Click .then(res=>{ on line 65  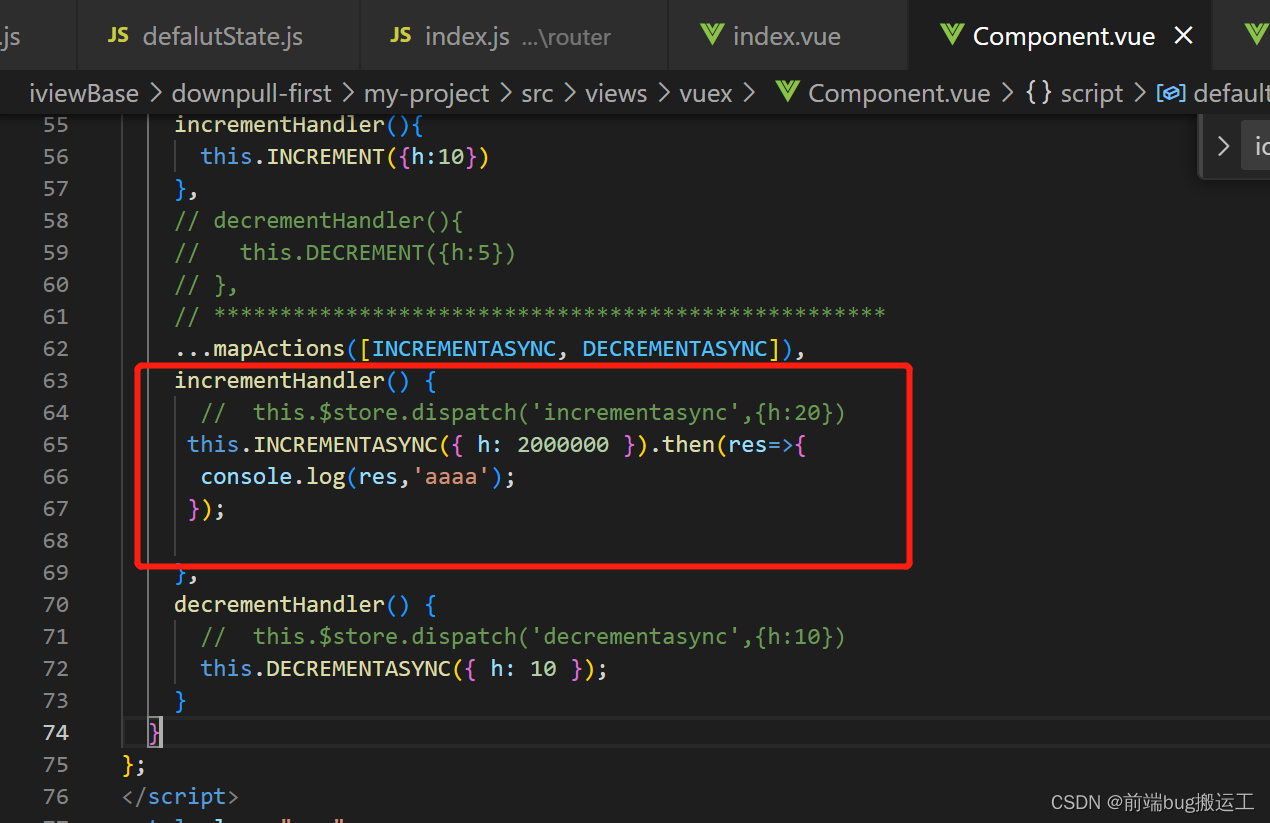[729, 445]
